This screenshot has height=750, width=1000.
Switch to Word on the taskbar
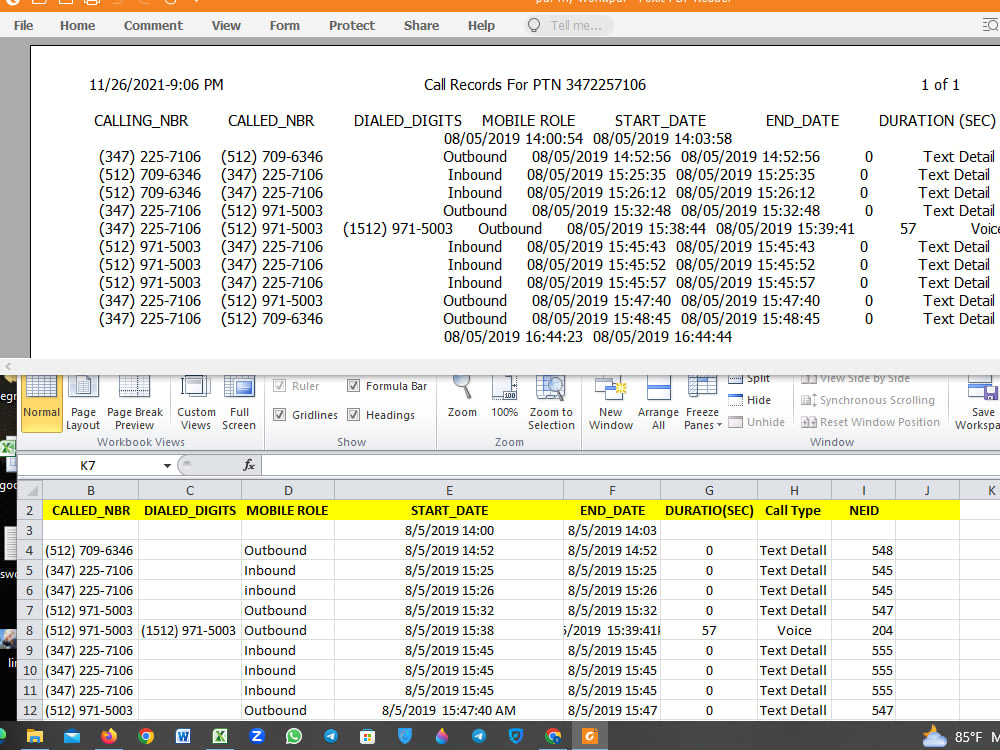183,736
